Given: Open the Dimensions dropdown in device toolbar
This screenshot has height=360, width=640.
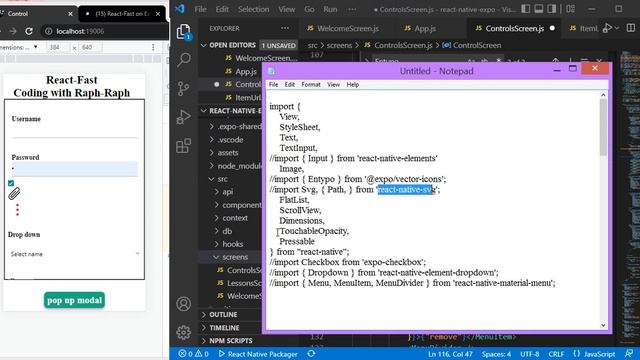Looking at the screenshot, I should (x=19, y=47).
